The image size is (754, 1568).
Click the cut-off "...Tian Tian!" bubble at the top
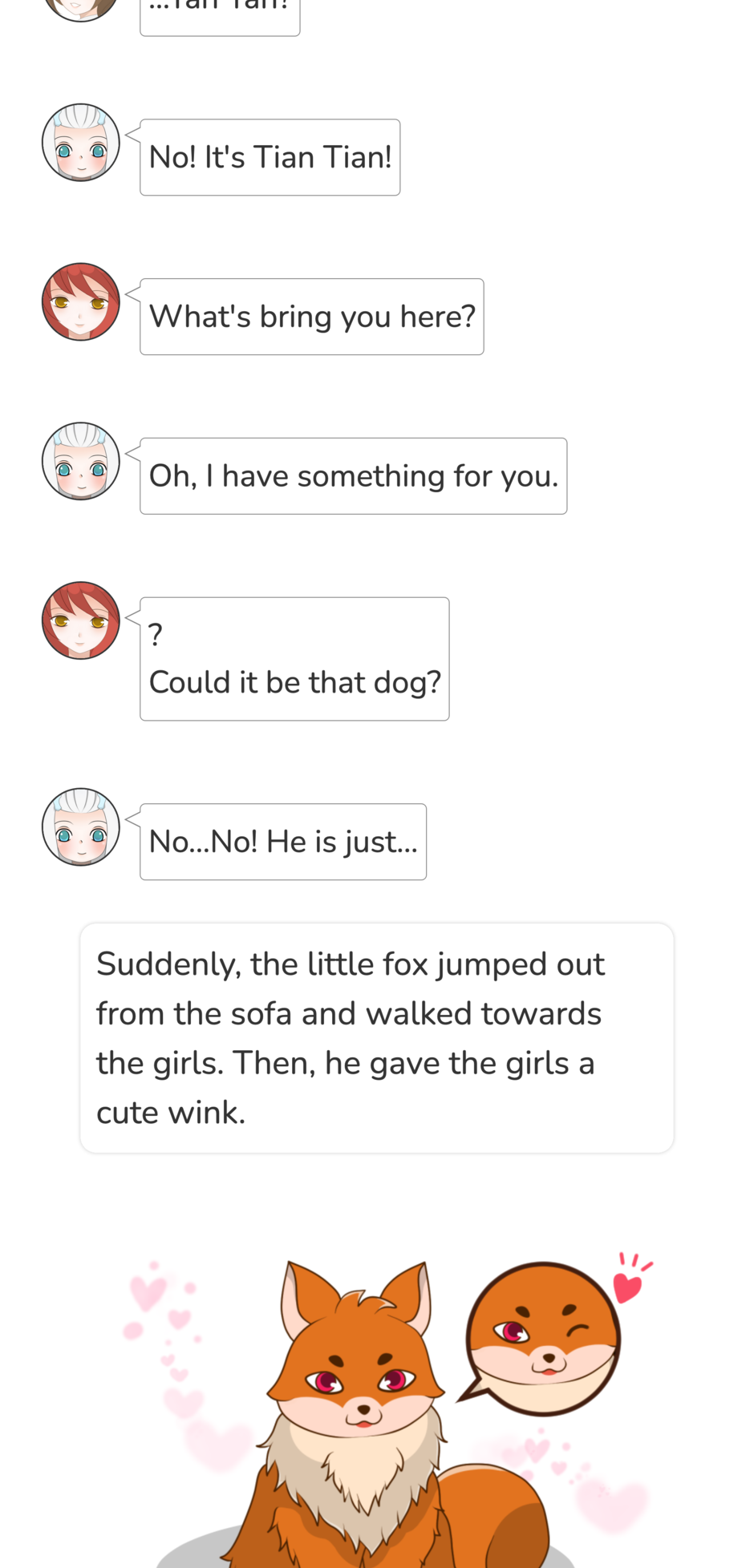point(220,16)
